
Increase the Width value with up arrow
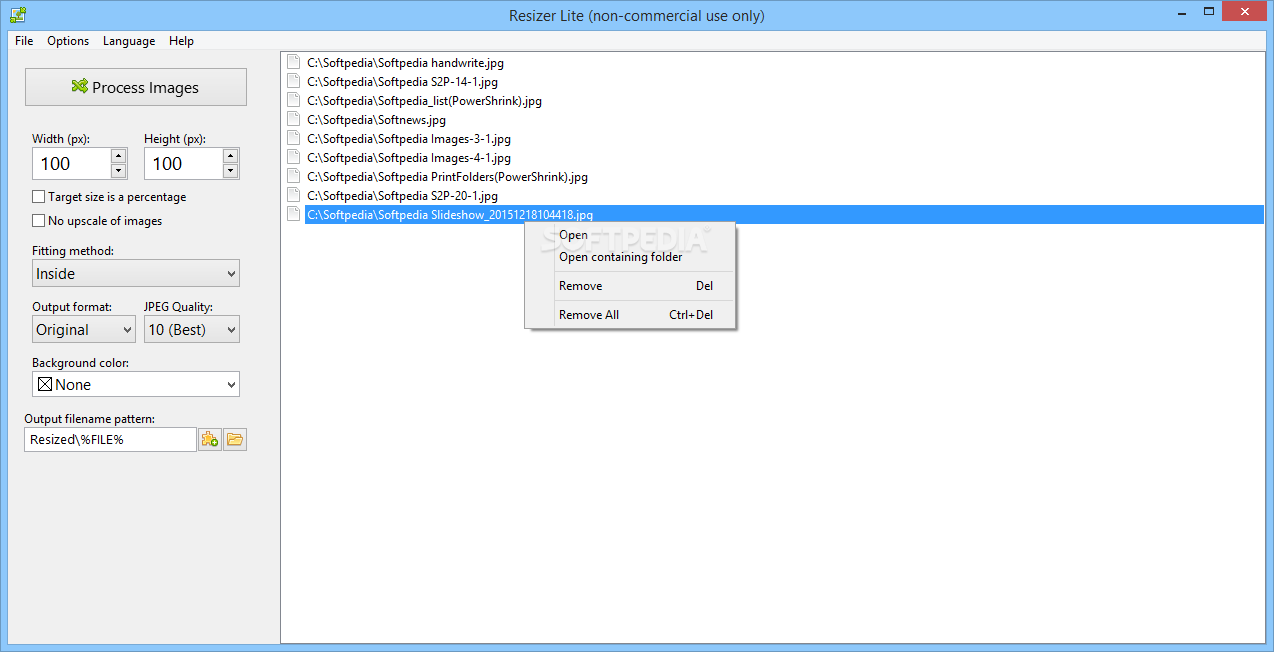pyautogui.click(x=118, y=156)
